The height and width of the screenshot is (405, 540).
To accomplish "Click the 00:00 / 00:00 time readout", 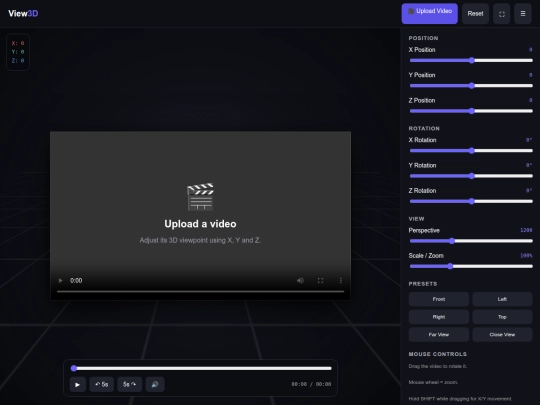I will (x=311, y=384).
